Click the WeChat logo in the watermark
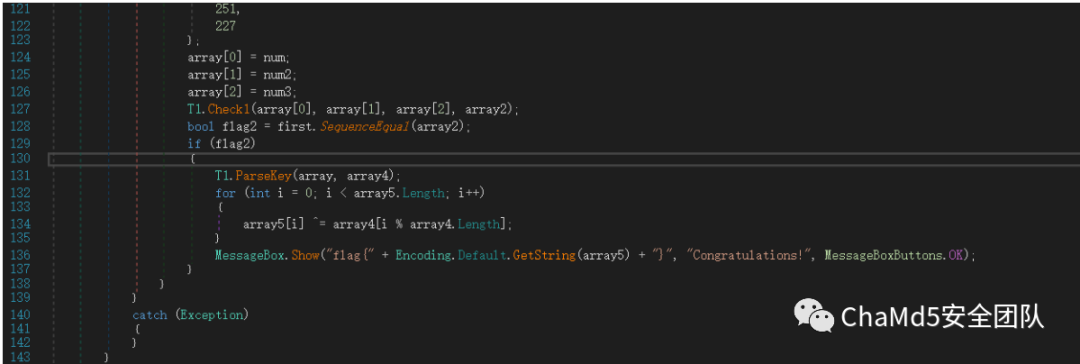The image size is (1080, 364). click(815, 316)
